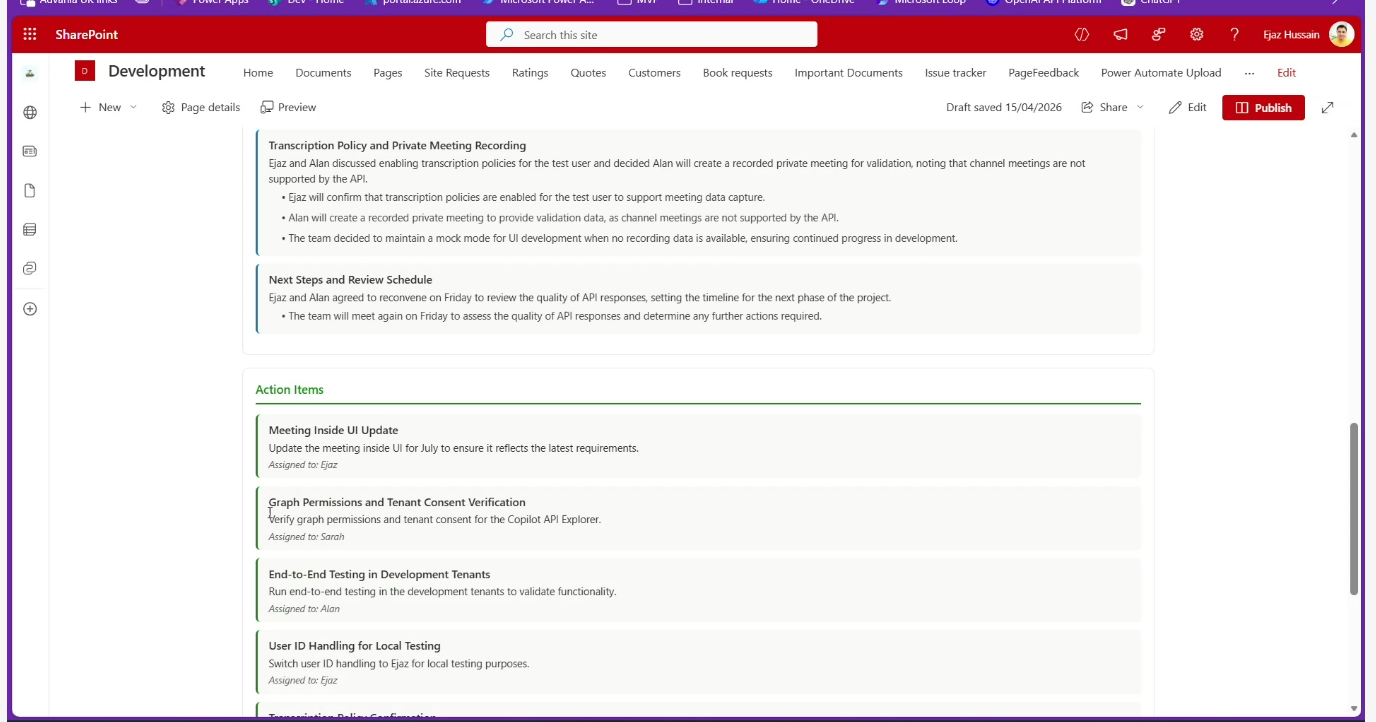The height and width of the screenshot is (722, 1376).
Task: Publish the page
Action: (1263, 108)
